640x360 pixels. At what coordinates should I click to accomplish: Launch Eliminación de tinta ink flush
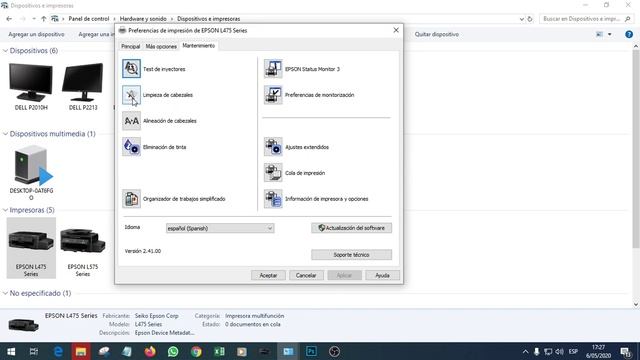(x=131, y=147)
